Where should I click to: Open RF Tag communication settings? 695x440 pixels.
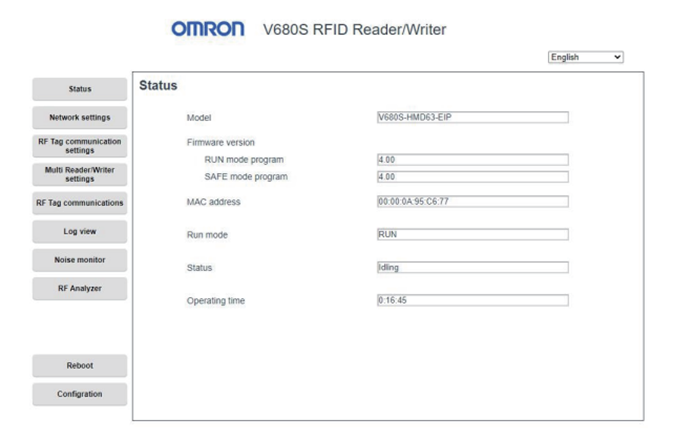tap(80, 146)
